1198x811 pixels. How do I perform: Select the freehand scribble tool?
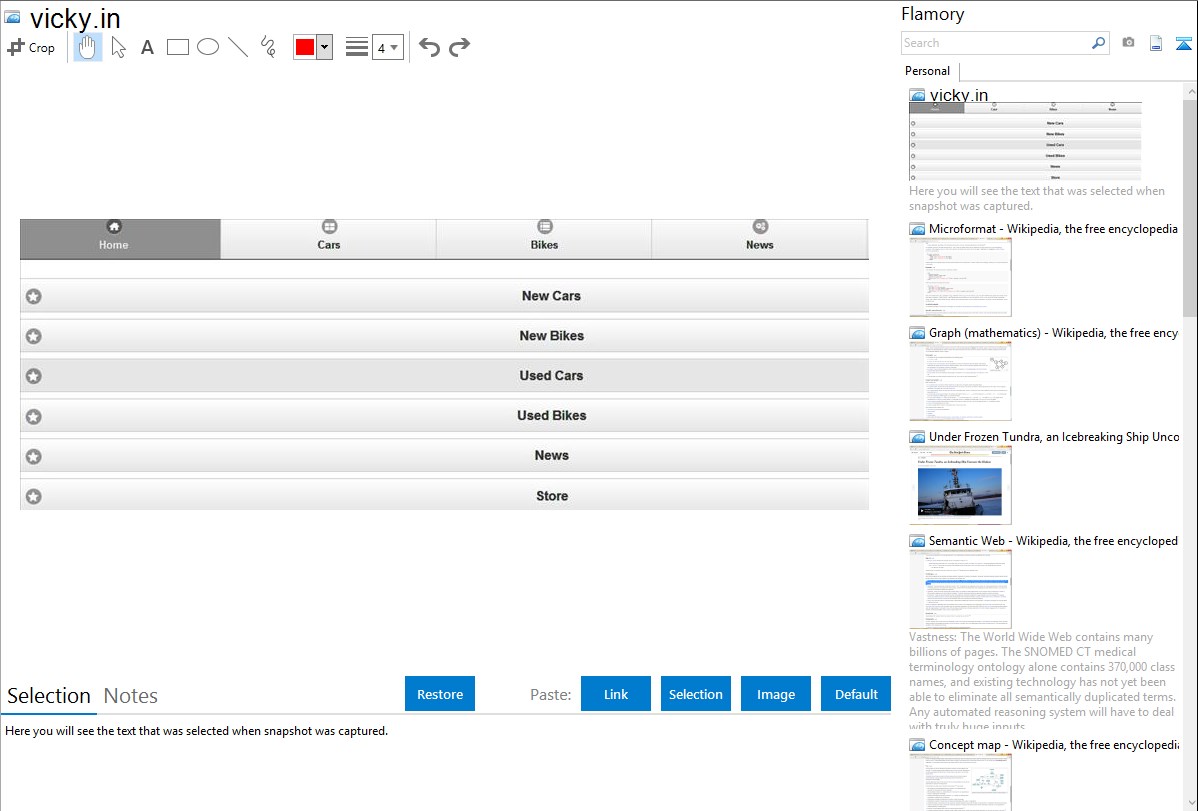tap(268, 47)
